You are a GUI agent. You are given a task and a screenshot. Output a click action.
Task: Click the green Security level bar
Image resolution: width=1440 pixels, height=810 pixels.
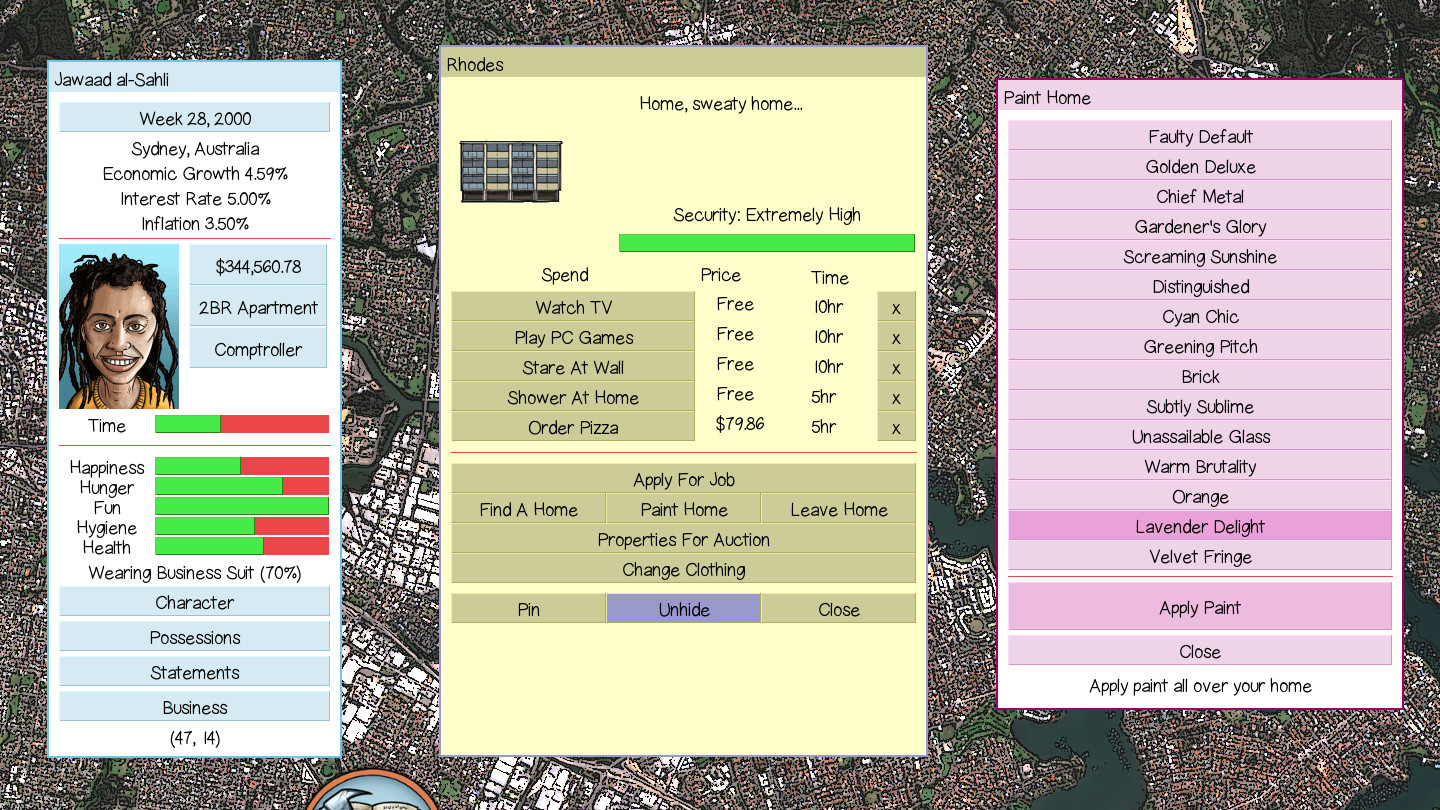(x=766, y=243)
